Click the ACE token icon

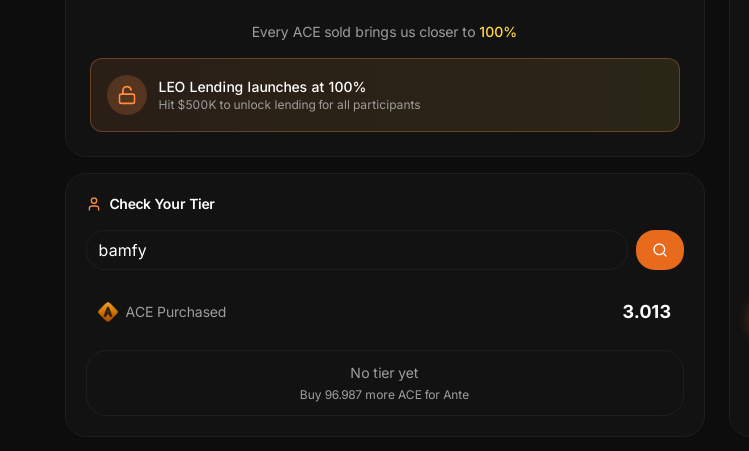(x=108, y=312)
